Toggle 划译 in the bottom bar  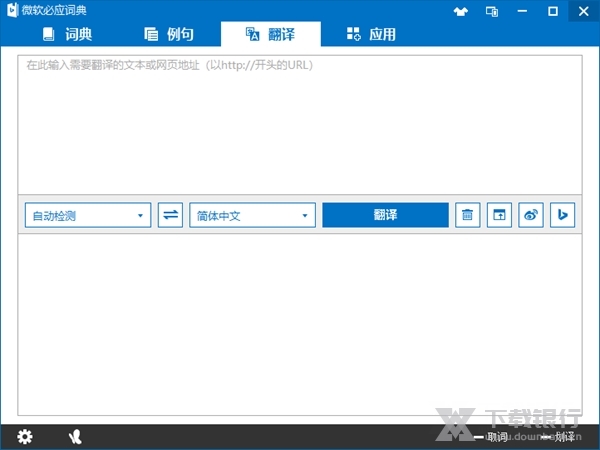point(560,437)
